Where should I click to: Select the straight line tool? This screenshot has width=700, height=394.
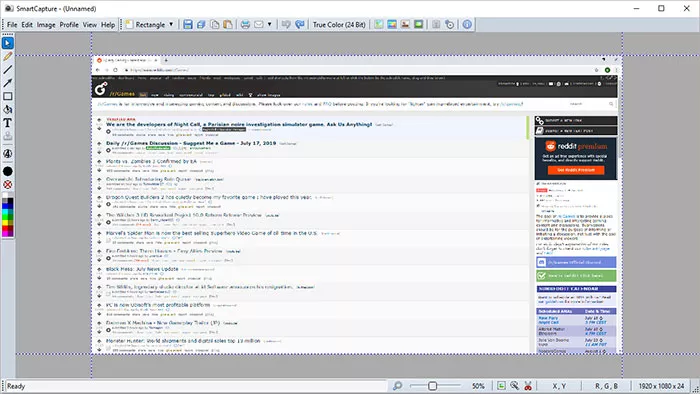pyautogui.click(x=8, y=70)
